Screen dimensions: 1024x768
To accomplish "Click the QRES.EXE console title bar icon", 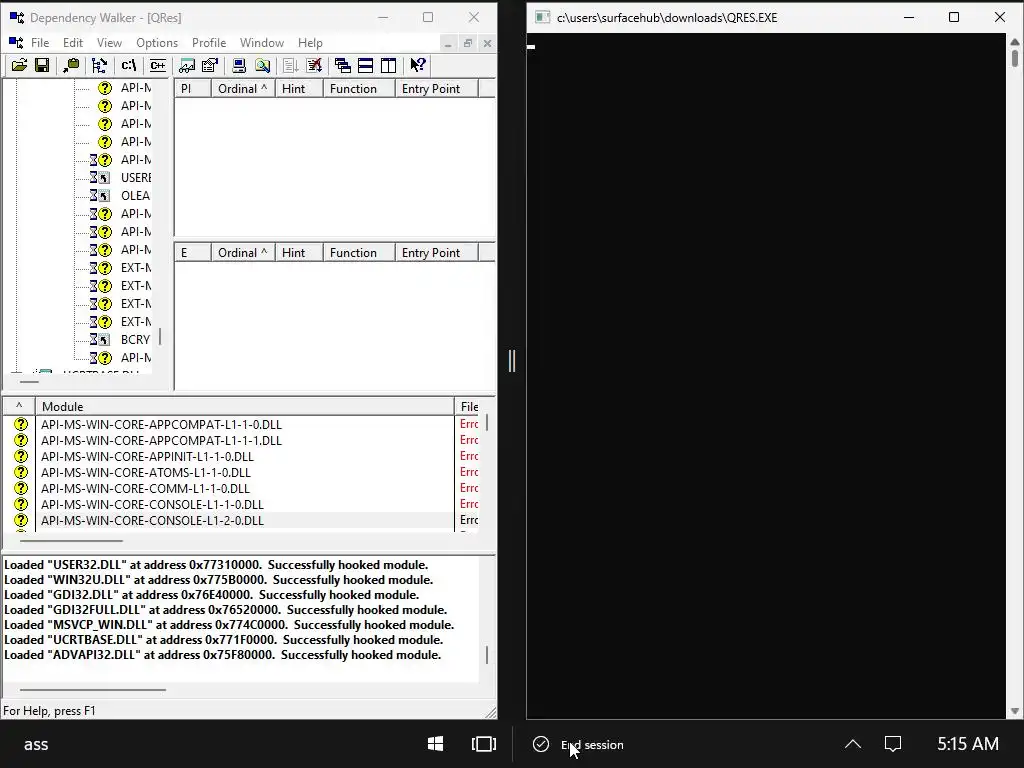I will tap(543, 18).
